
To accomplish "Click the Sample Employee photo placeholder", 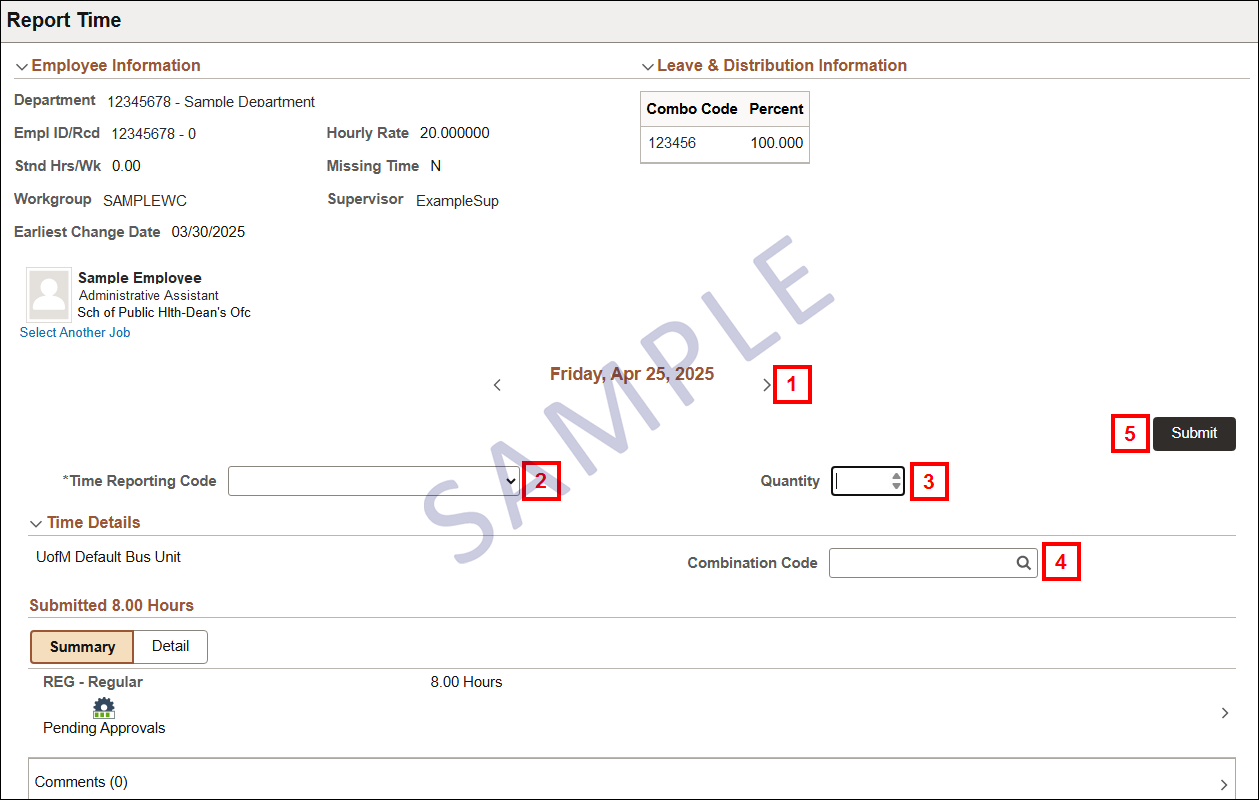I will [x=49, y=294].
